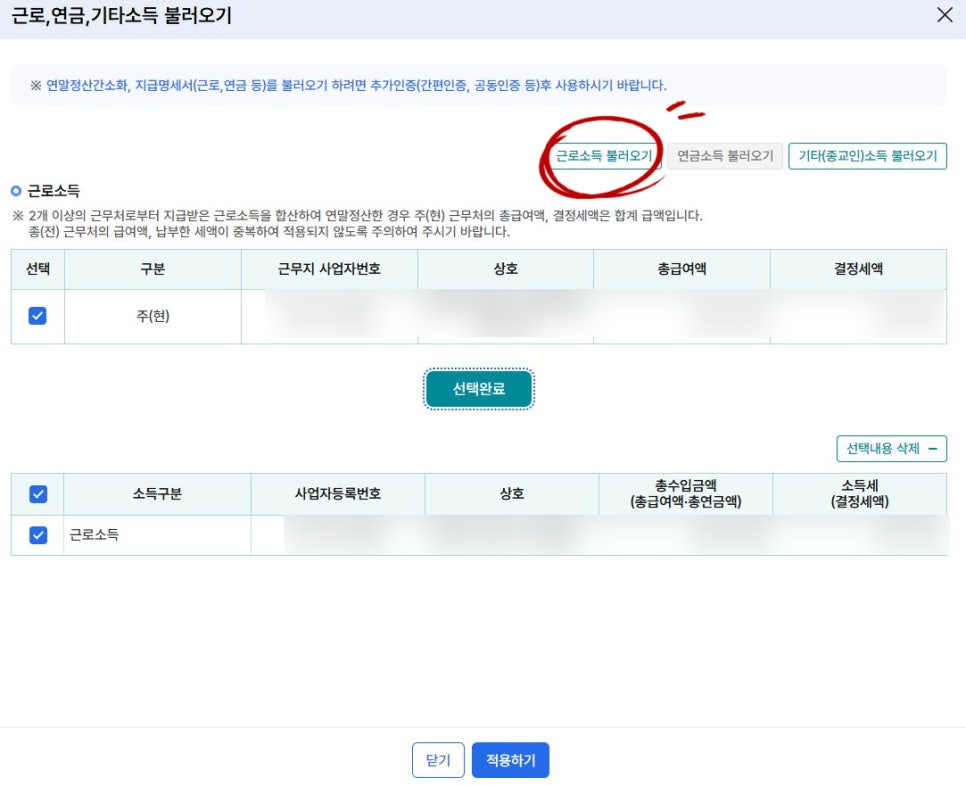Screen dimensions: 966x786
Task: Click the 소득구분 column header
Action: tap(157, 493)
